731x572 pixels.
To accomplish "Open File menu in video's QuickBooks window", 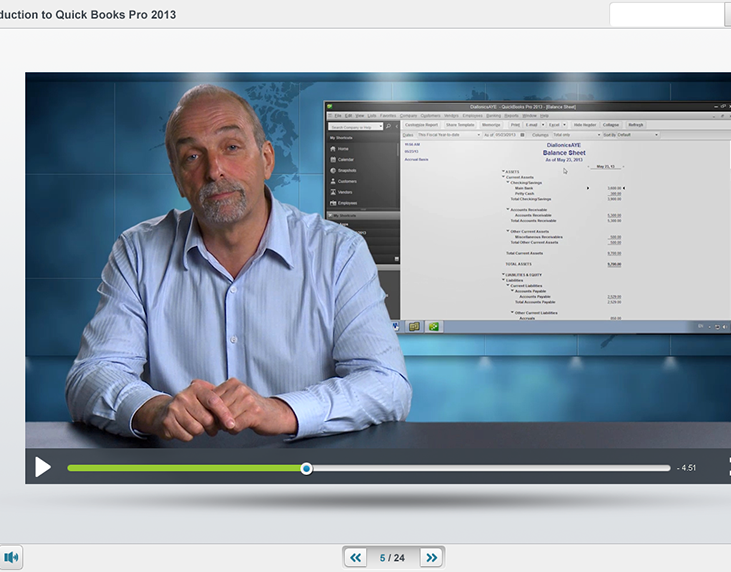I will click(338, 116).
